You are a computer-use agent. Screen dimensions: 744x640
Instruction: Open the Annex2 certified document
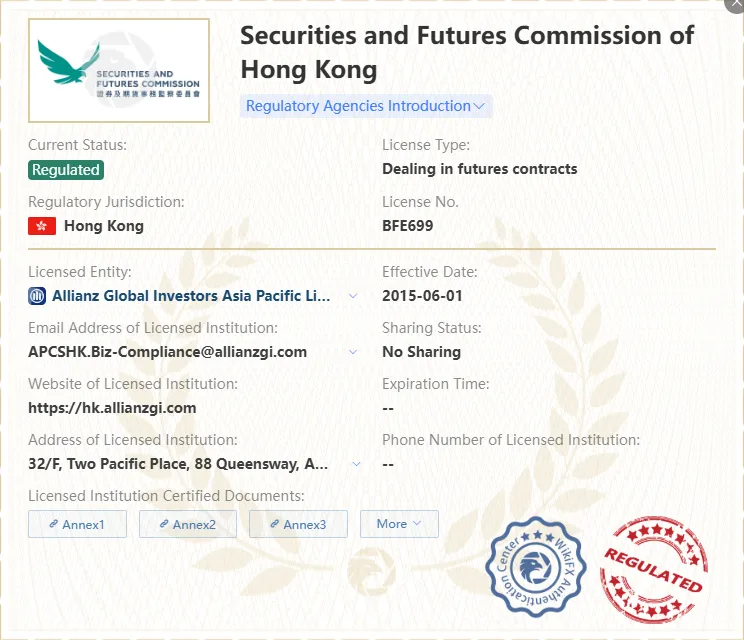click(188, 524)
